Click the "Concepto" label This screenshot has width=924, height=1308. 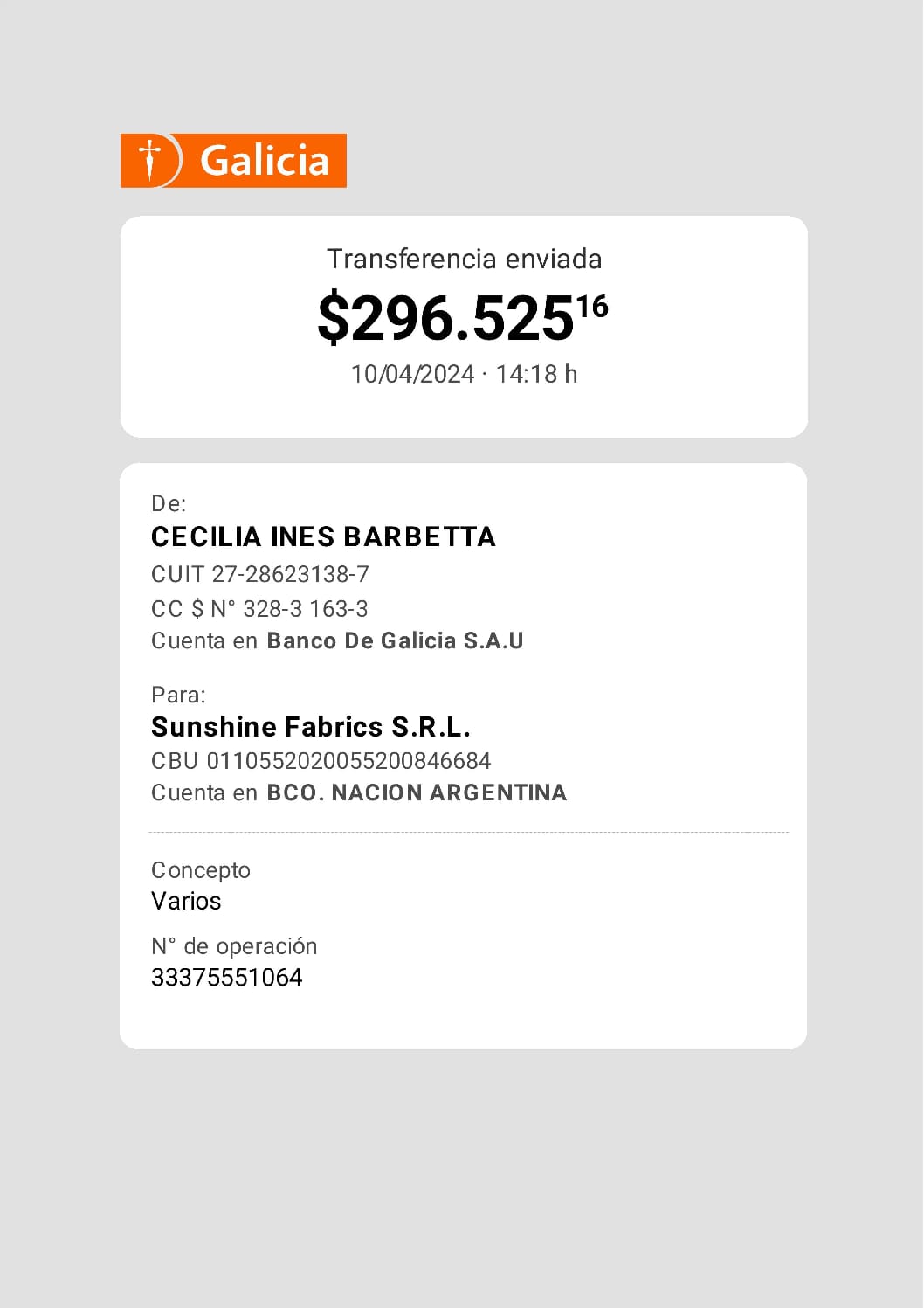pos(201,870)
